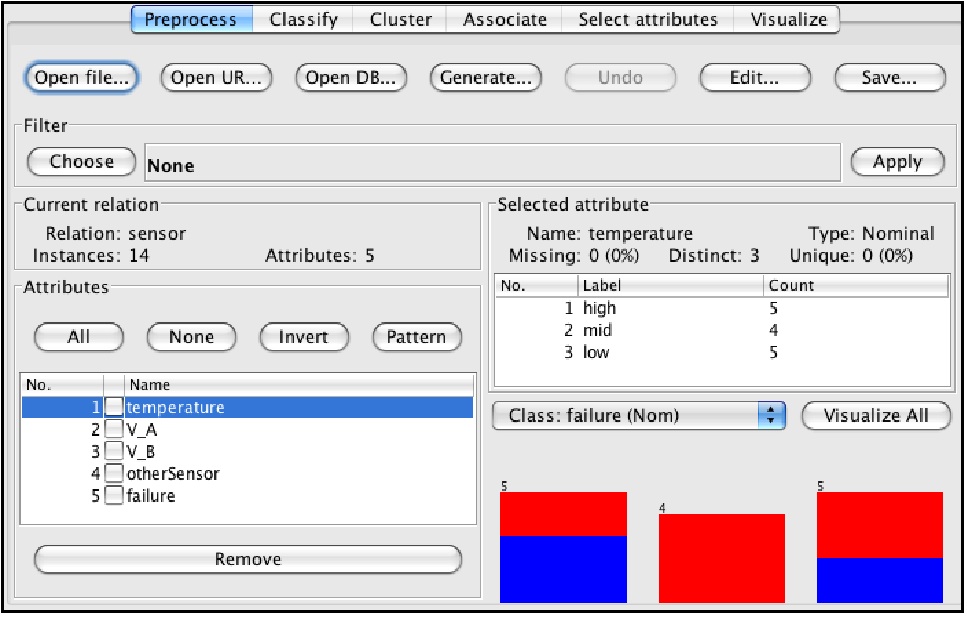Tick the failure attribute checkbox
Viewport: 967px width, 617px height.
tap(114, 495)
